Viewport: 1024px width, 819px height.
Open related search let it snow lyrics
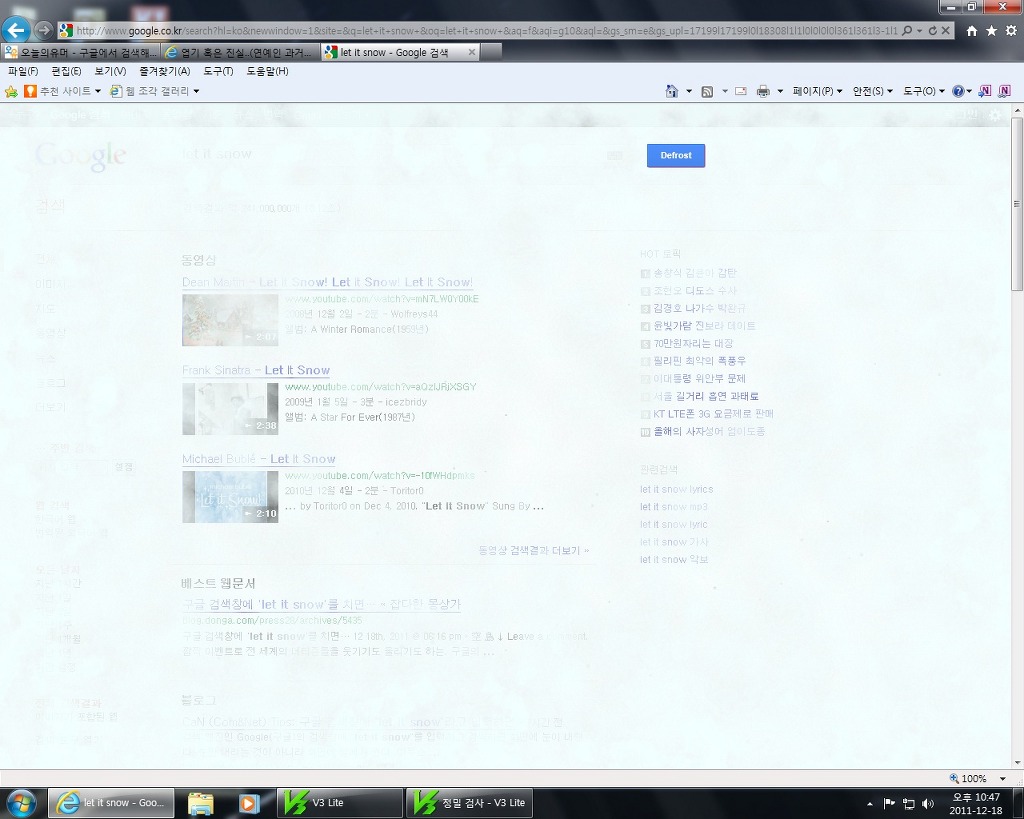tap(677, 489)
